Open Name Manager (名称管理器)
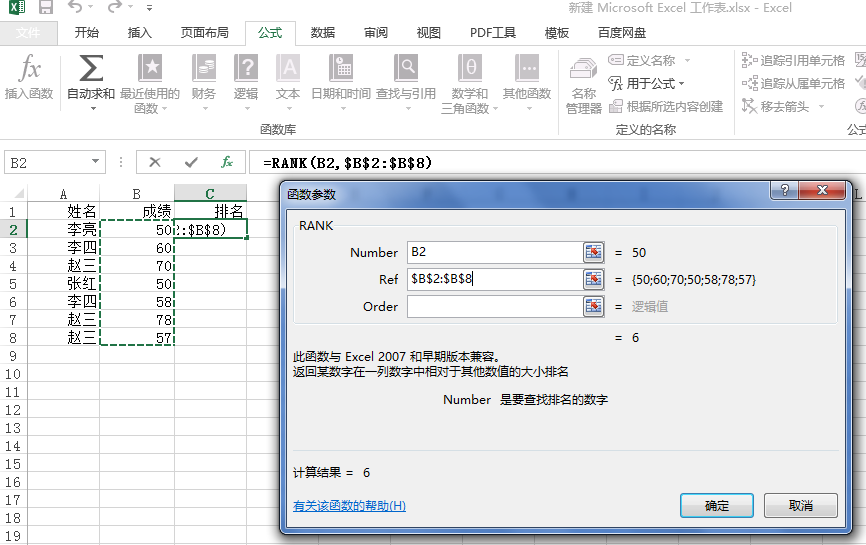Image resolution: width=866 pixels, height=545 pixels. 583,85
